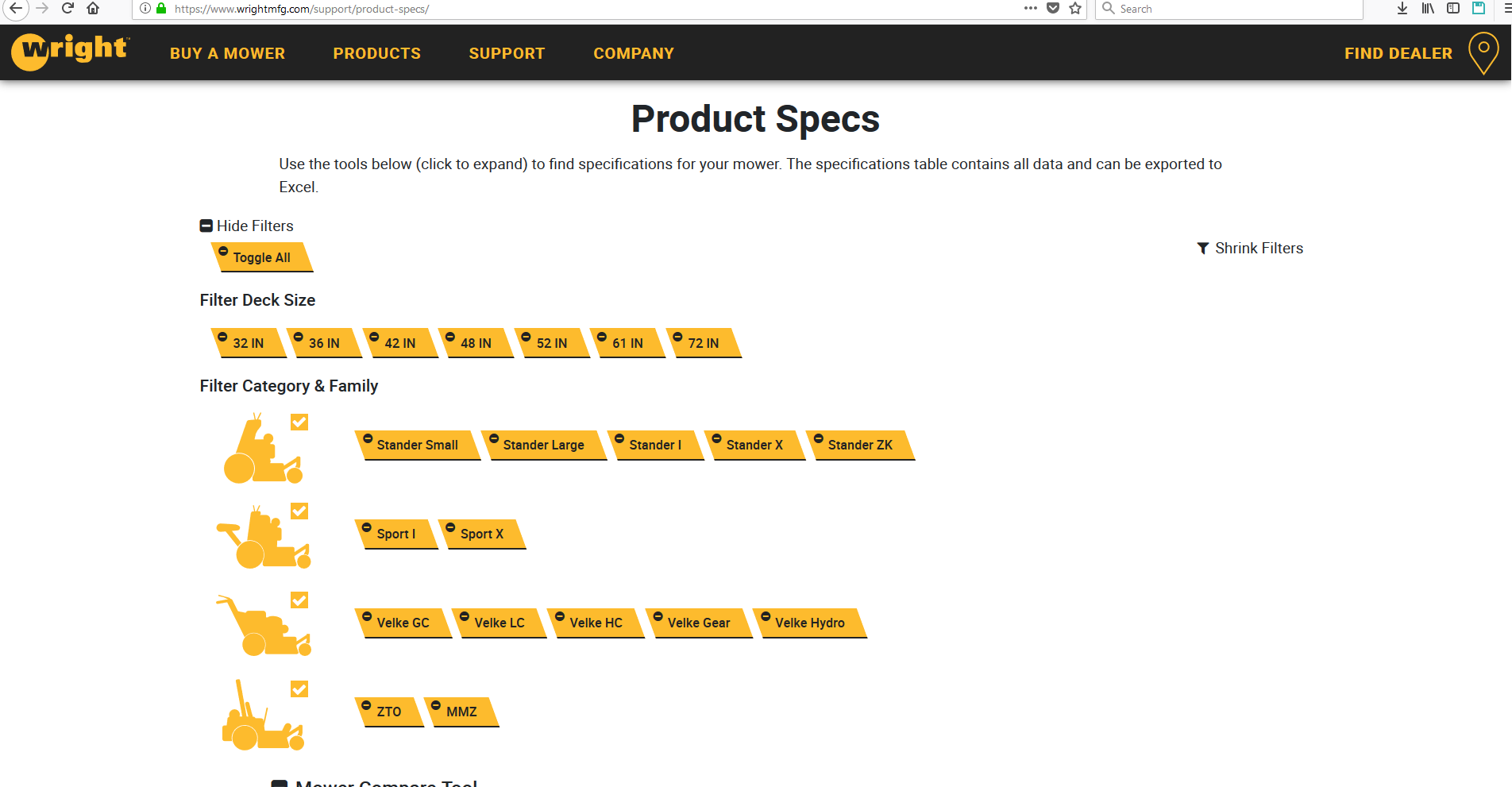Viewport: 1512px width, 787px height.
Task: Open the Support menu
Action: point(507,53)
